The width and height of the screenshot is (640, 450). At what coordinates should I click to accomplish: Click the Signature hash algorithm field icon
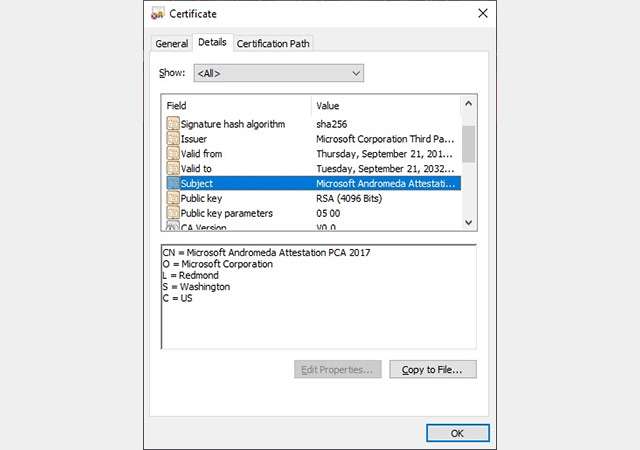coord(173,124)
